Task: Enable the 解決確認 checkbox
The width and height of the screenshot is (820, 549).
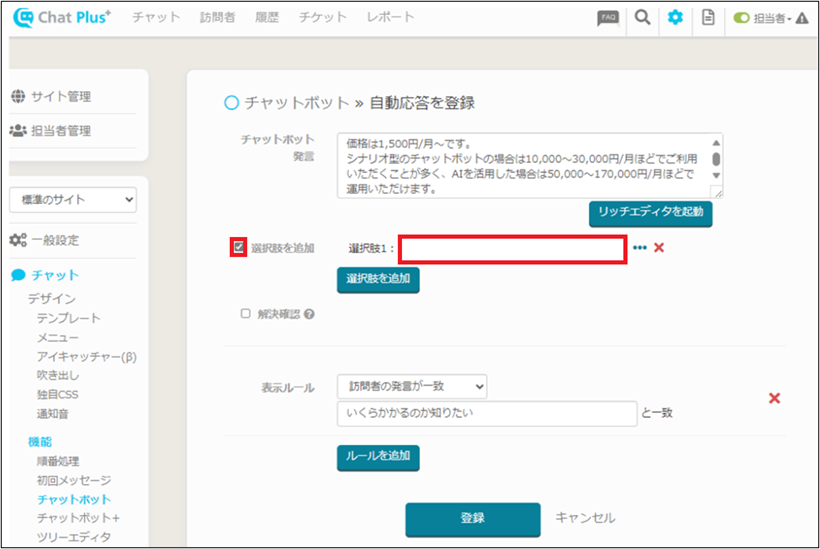Action: (245, 314)
